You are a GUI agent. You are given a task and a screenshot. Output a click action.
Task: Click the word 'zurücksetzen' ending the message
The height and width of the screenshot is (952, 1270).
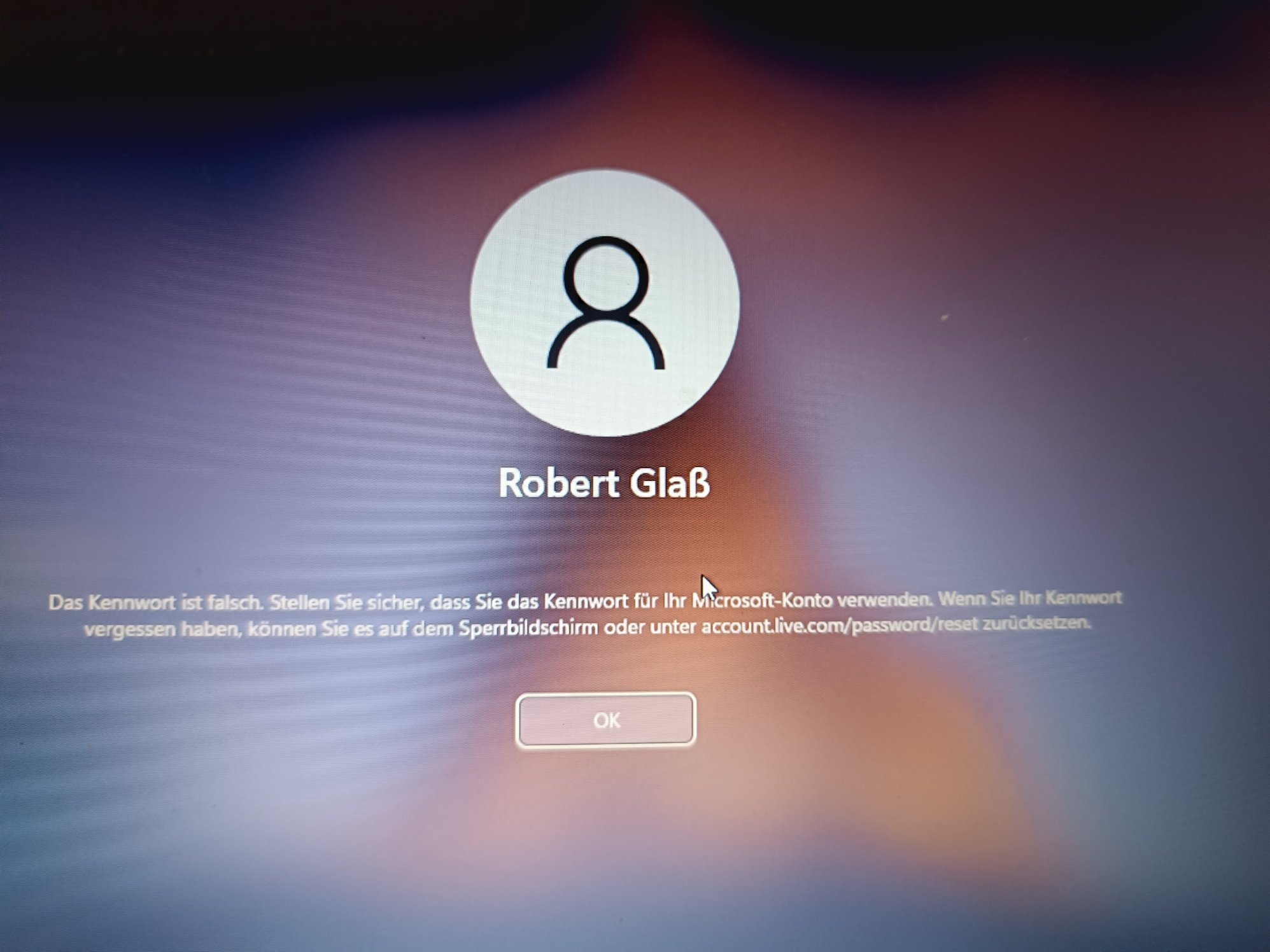pyautogui.click(x=1036, y=623)
